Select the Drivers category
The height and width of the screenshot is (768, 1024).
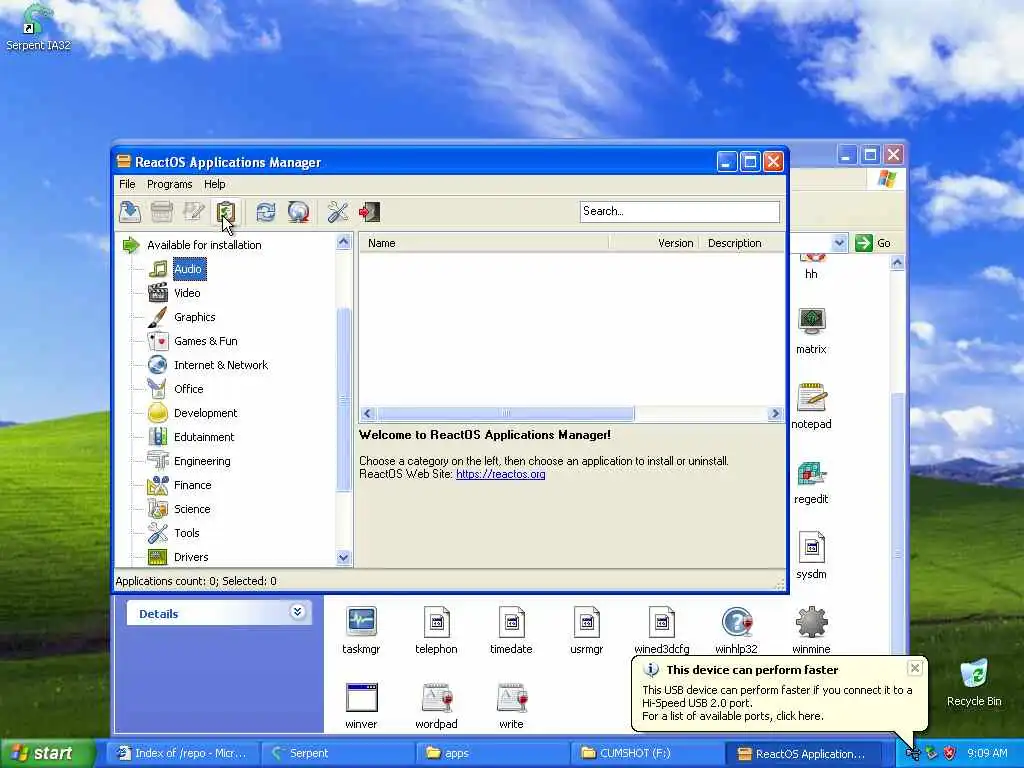pyautogui.click(x=191, y=557)
